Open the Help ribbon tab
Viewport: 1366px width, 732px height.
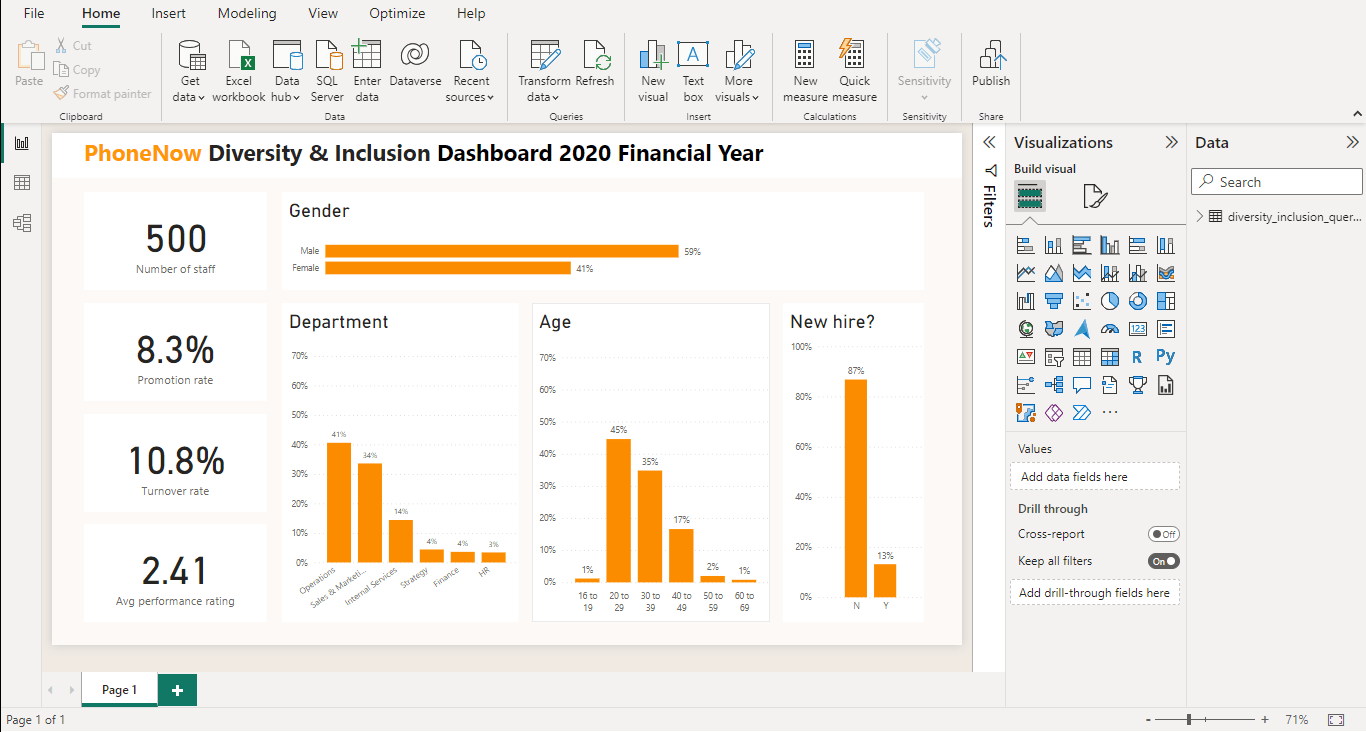click(x=471, y=13)
